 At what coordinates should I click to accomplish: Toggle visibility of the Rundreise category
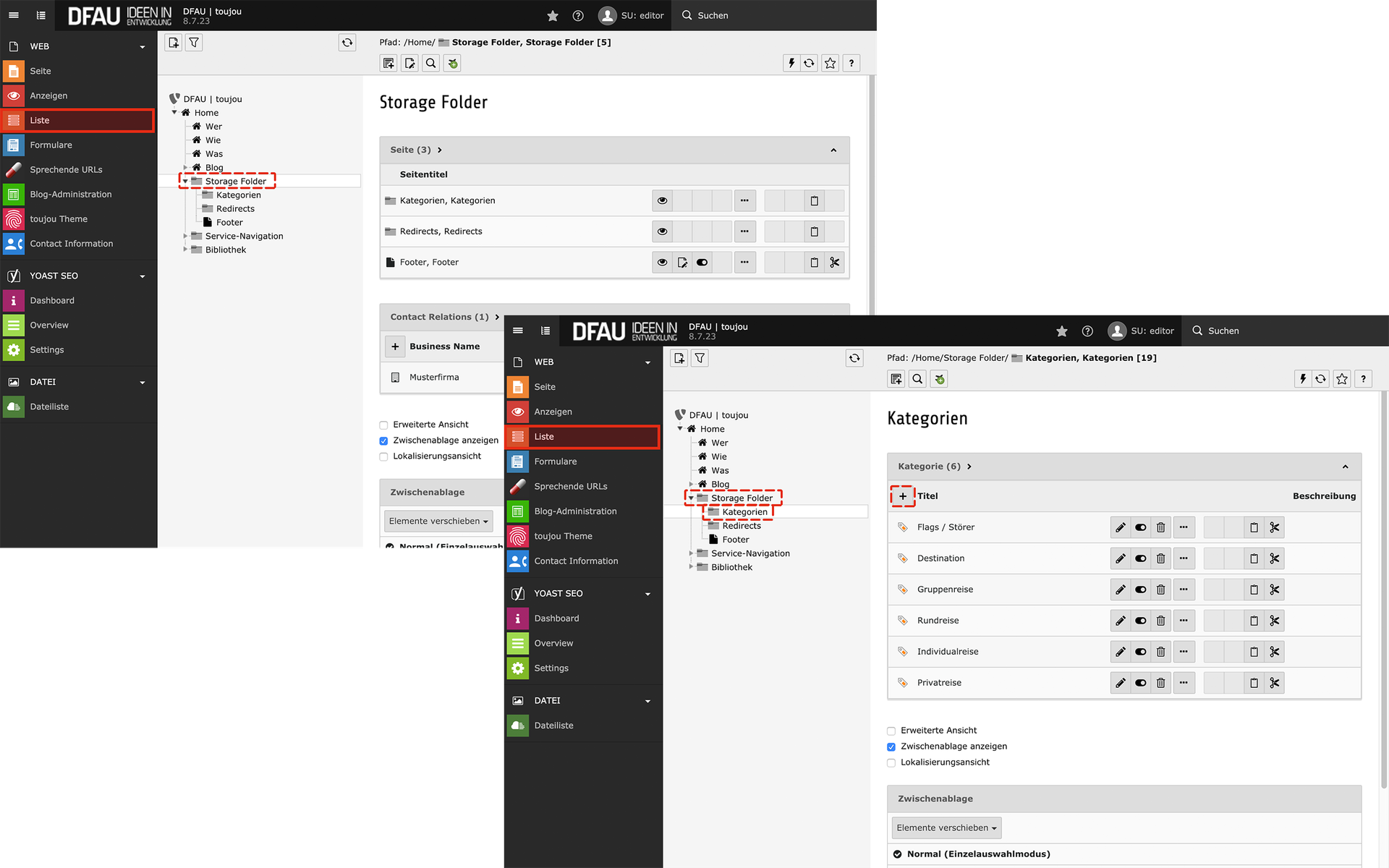coord(1140,621)
